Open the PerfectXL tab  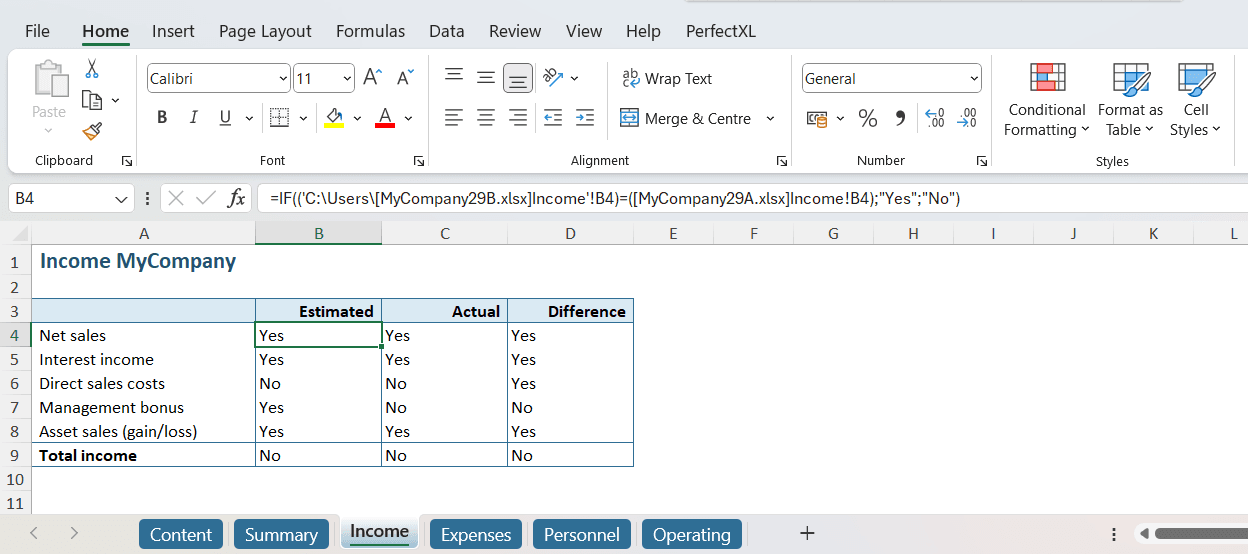tap(720, 31)
